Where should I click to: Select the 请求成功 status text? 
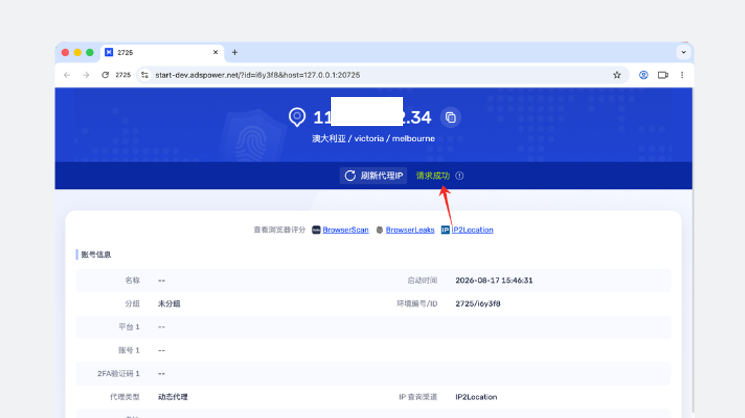433,176
